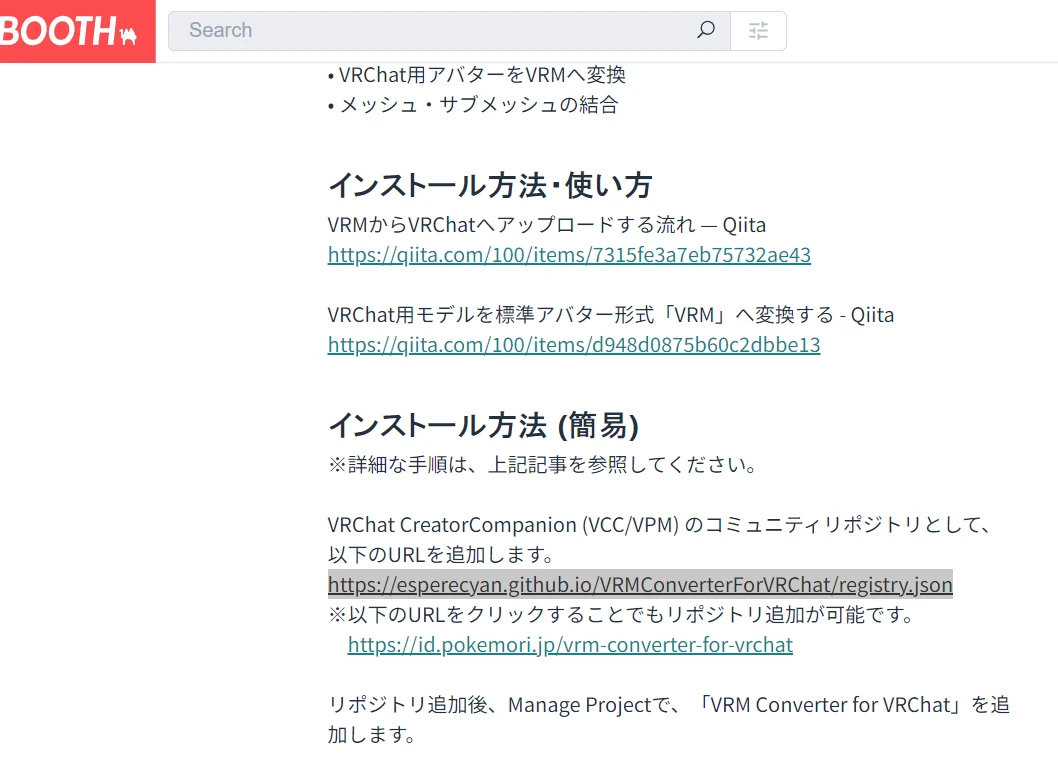The width and height of the screenshot is (1058, 780).
Task: Click text VRChat用モデルを標準アバター形式「VRM」へ変換する - Qiita
Action: click(x=611, y=315)
